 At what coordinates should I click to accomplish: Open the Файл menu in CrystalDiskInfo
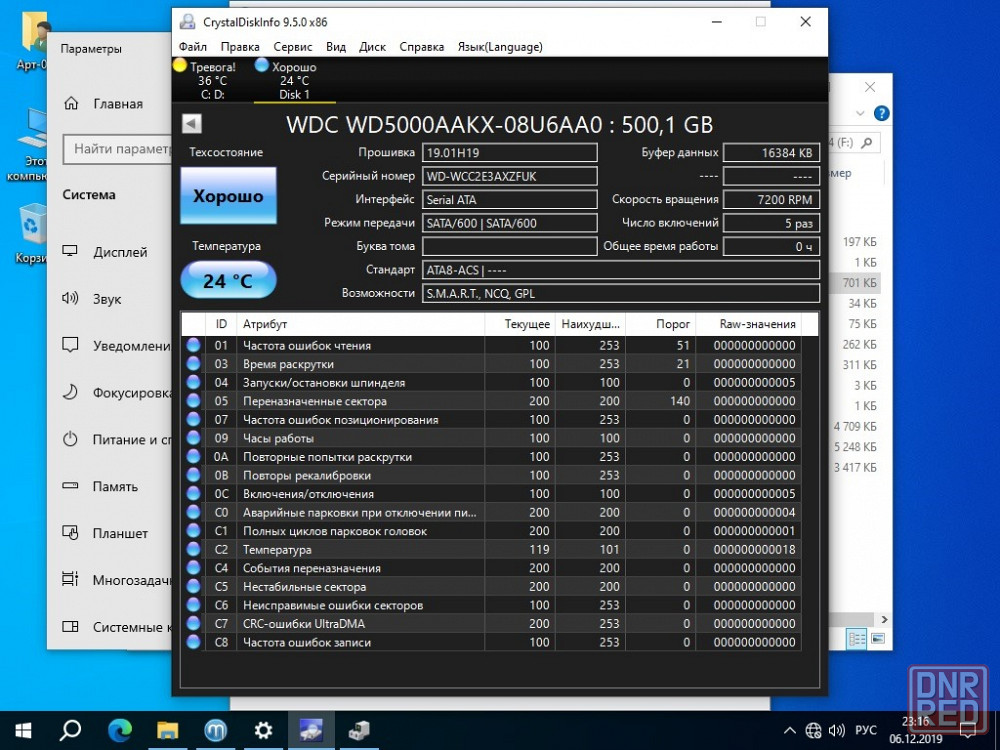[193, 47]
